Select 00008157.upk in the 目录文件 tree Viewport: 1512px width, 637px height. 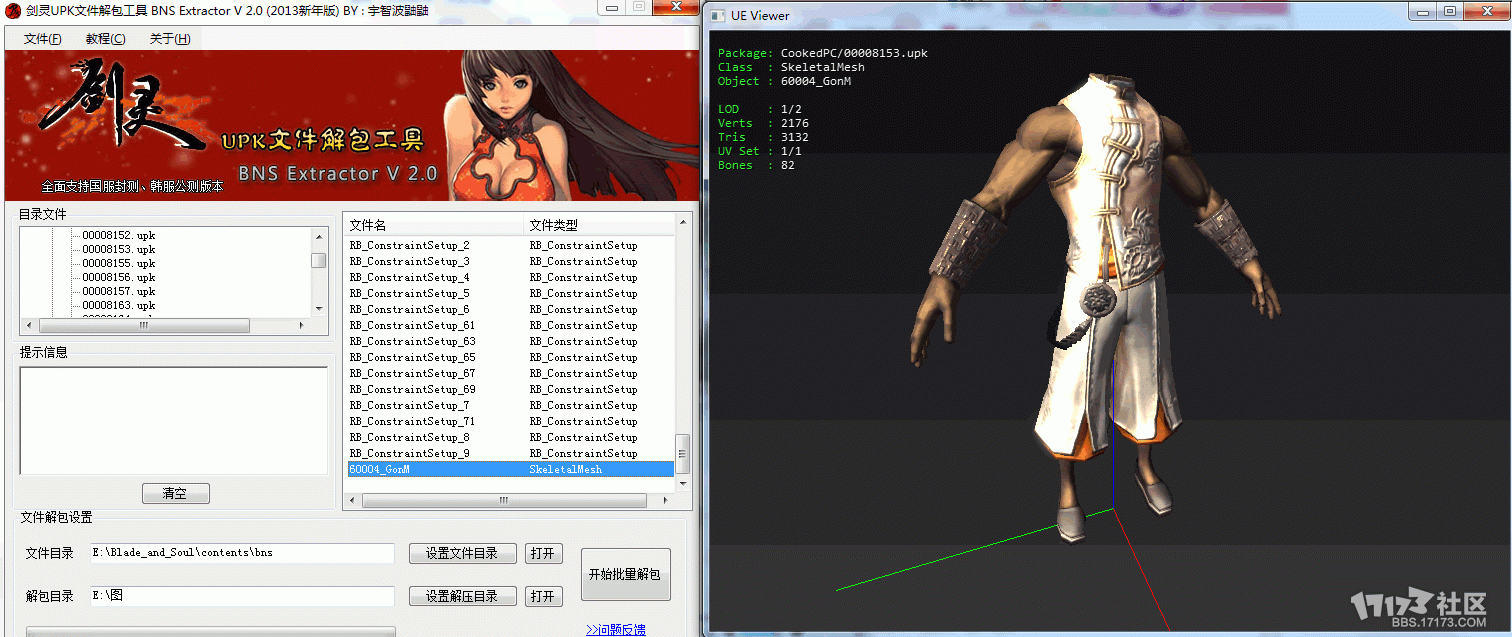click(x=119, y=291)
